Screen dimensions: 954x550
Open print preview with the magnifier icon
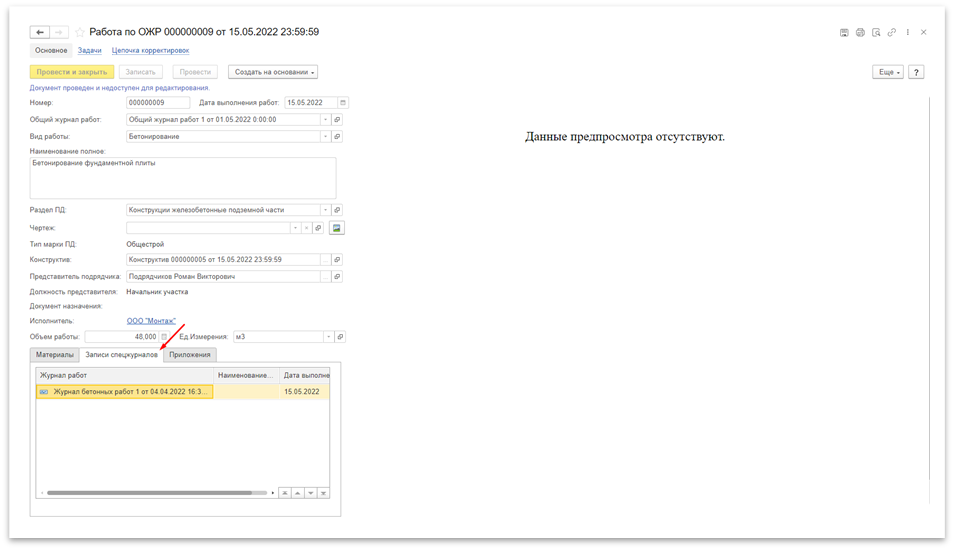pyautogui.click(x=876, y=32)
